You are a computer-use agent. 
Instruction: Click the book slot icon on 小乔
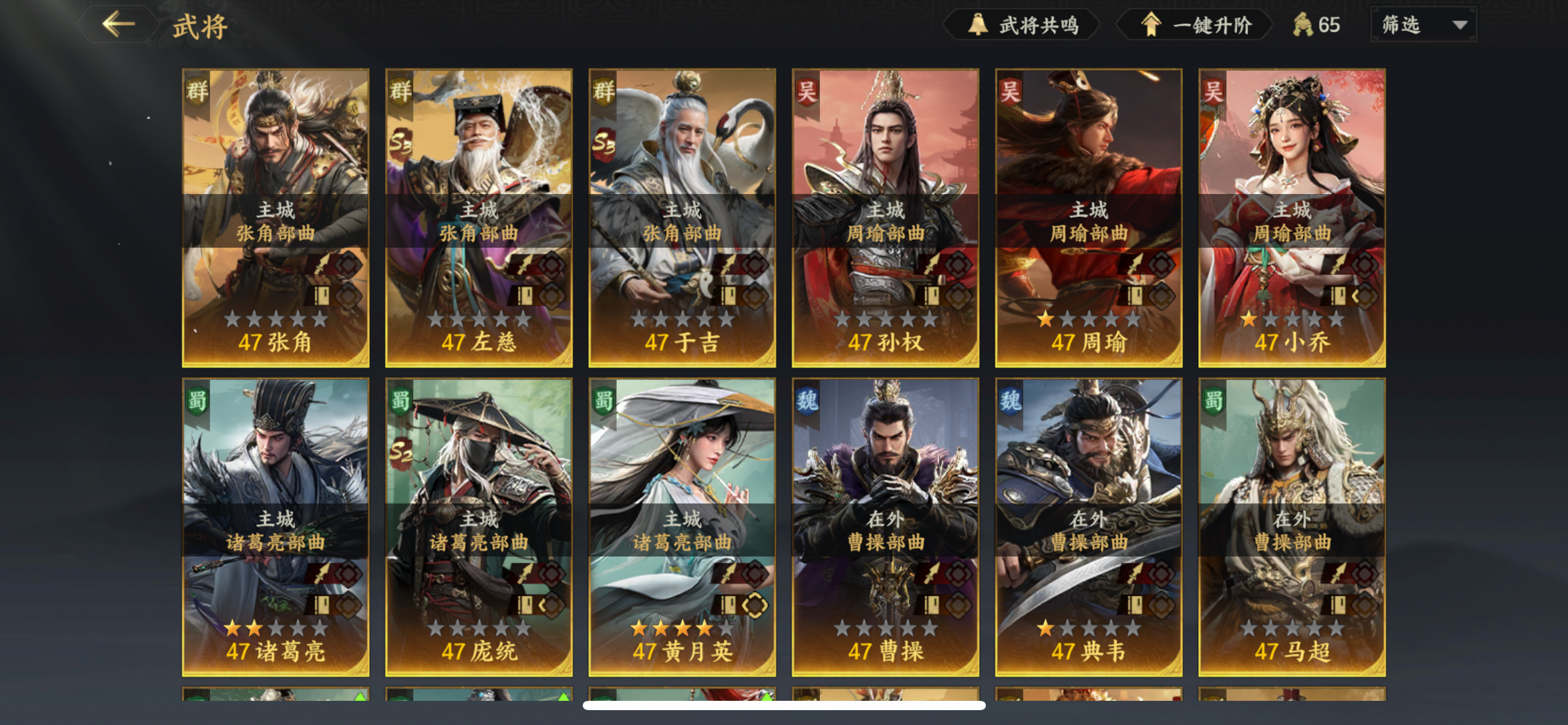1337,296
